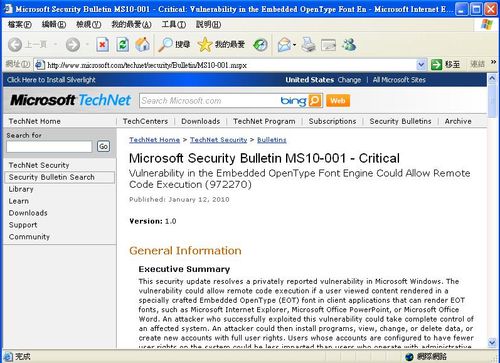
Task: Click the vertical scrollbar up arrow
Action: [x=492, y=79]
